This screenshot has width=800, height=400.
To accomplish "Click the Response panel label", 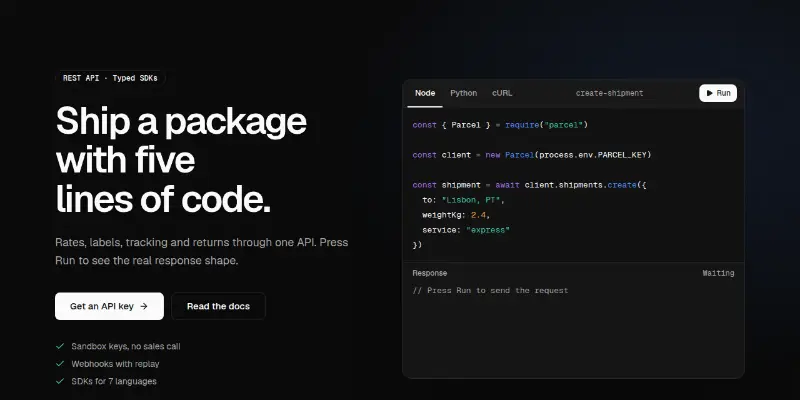I will pyautogui.click(x=430, y=273).
